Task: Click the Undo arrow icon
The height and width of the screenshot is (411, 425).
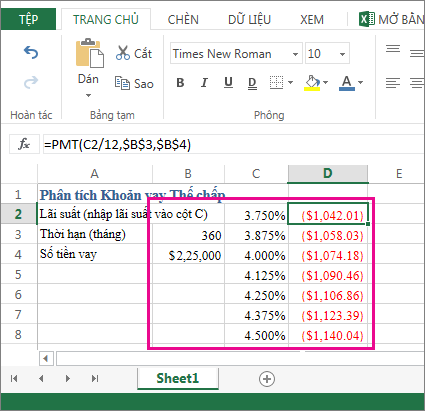Action: 31,53
